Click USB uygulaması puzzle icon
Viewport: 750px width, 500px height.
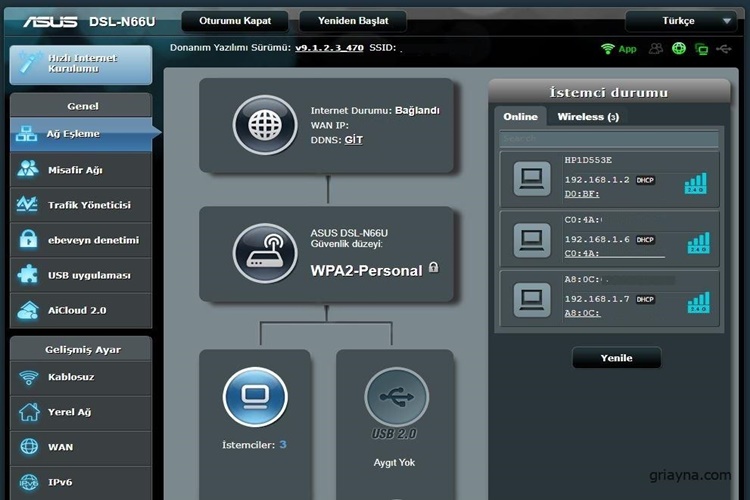(x=27, y=275)
